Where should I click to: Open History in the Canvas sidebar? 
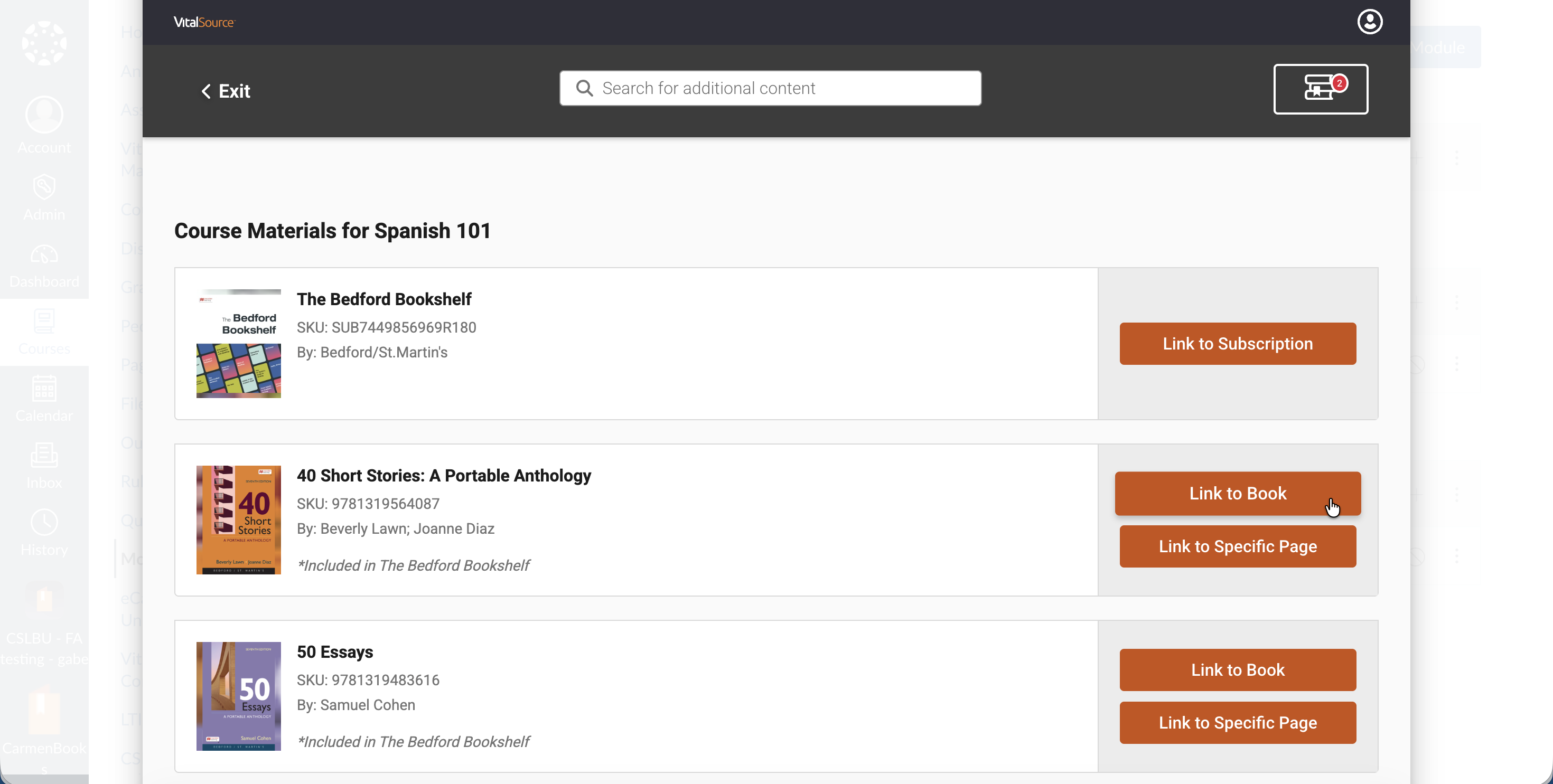(x=44, y=533)
